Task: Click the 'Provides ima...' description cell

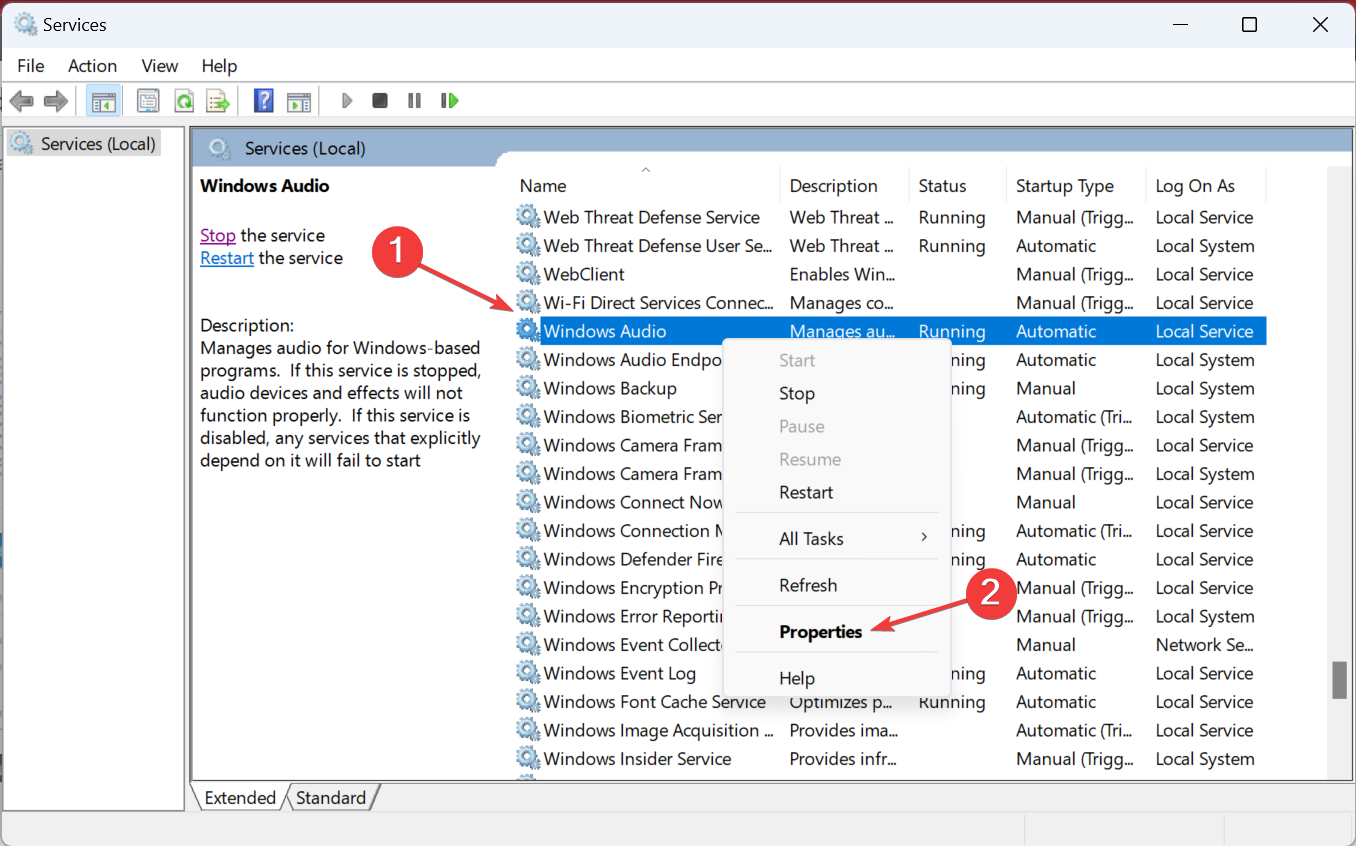Action: [845, 730]
